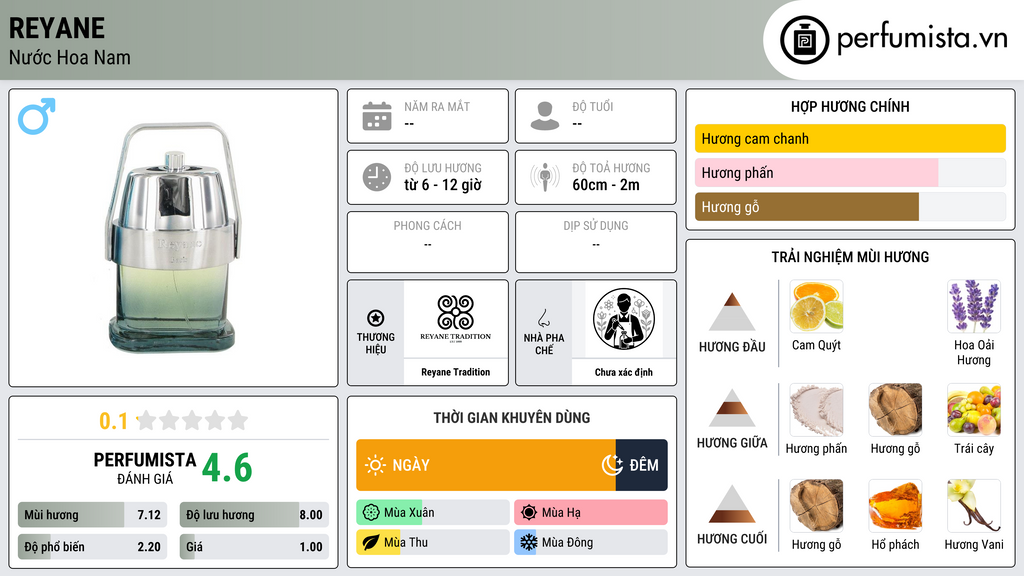Click the Hương cam chanh accord bar
Screen dimensions: 1024x576
coord(850,138)
